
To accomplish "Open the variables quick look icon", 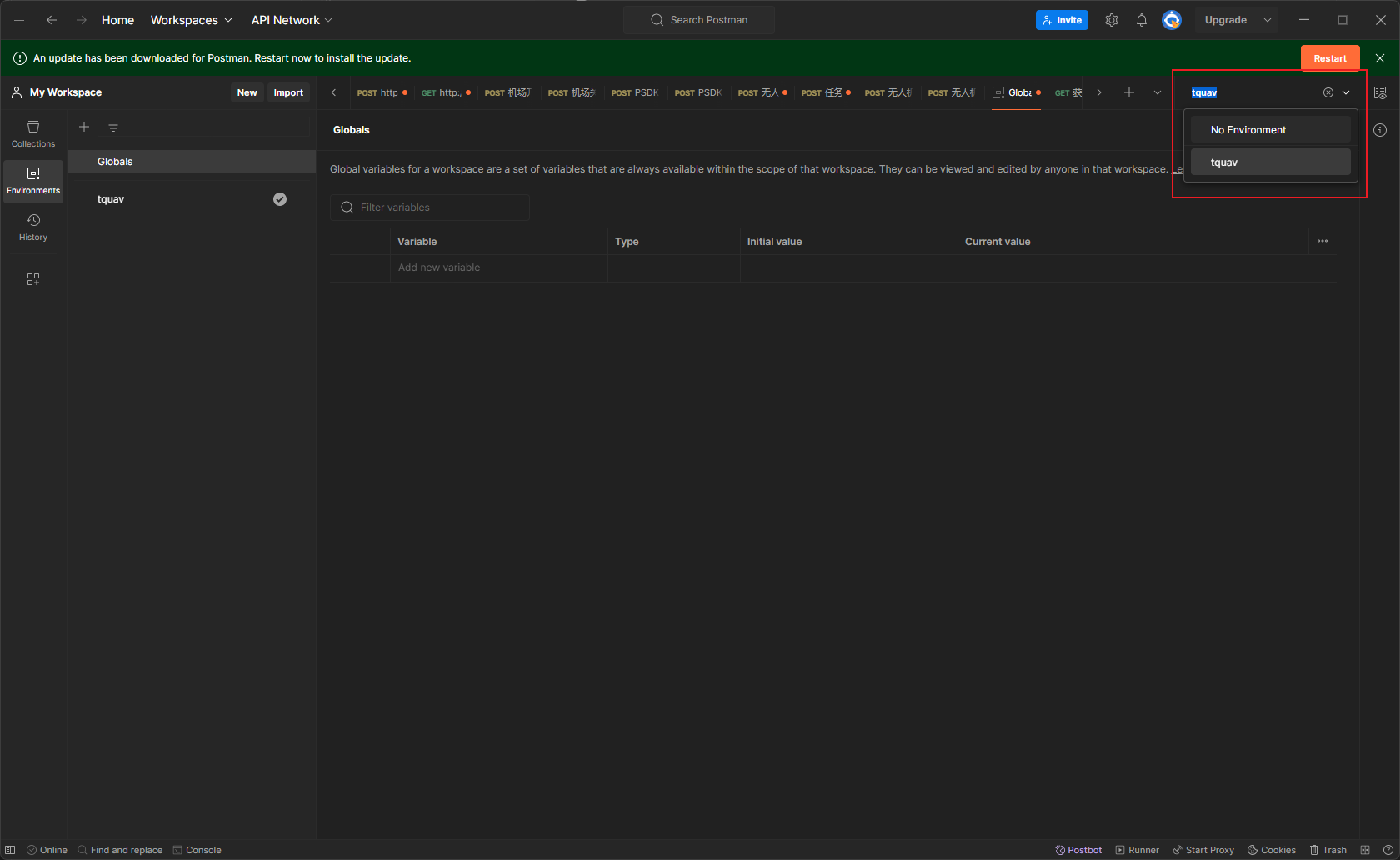I will 1380,92.
